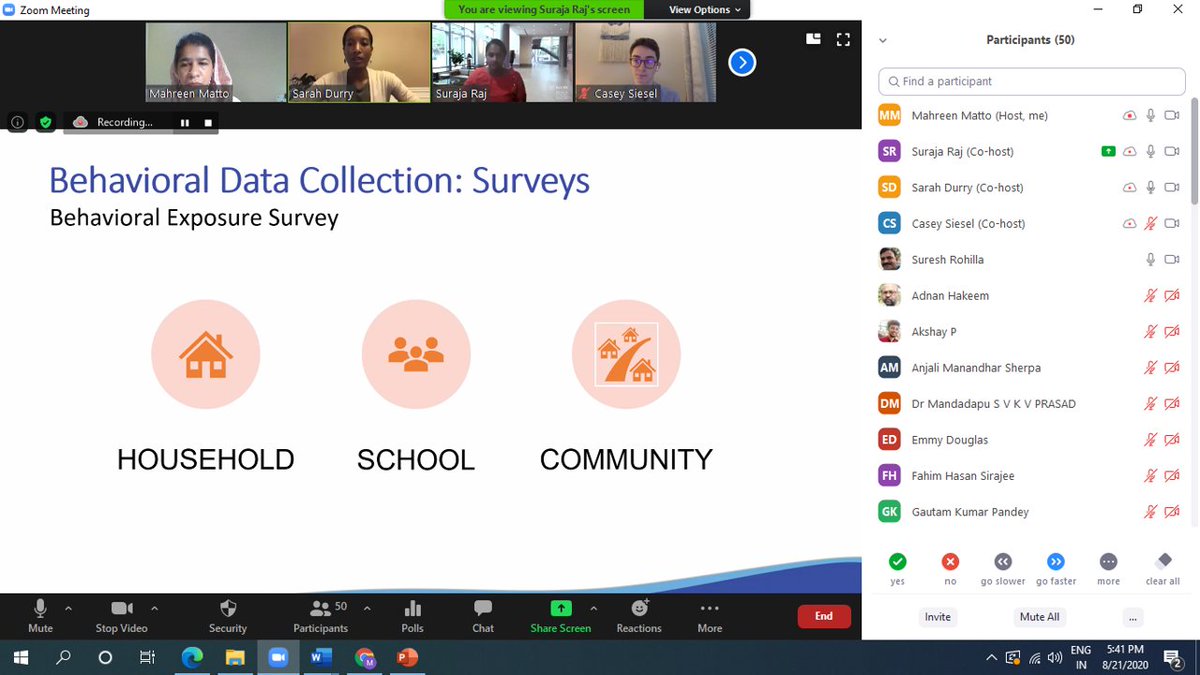Open Microsoft Edge from taskbar
The height and width of the screenshot is (675, 1200).
[192, 658]
